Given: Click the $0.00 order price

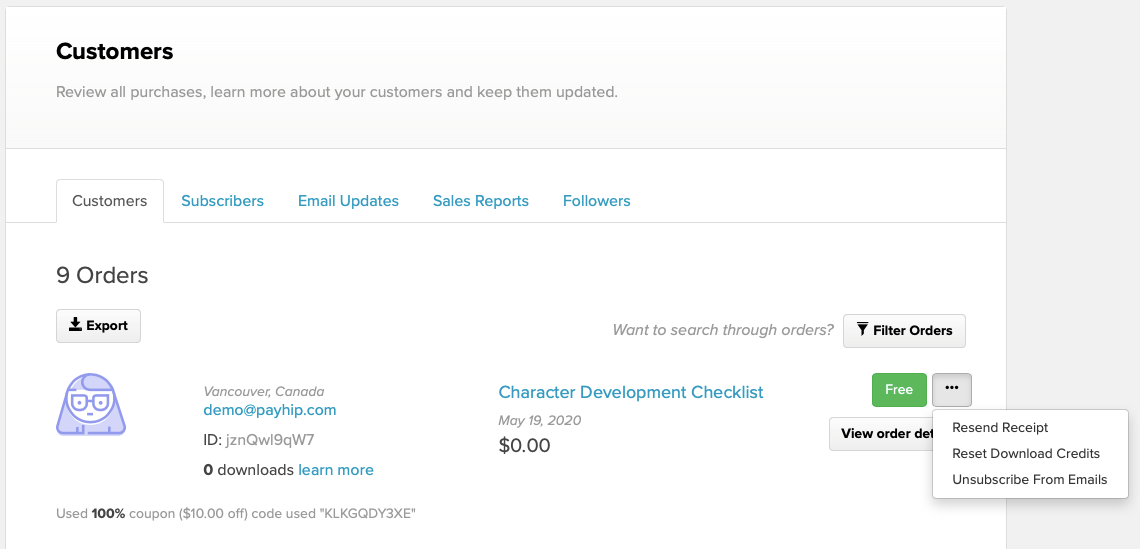Looking at the screenshot, I should click(x=524, y=445).
